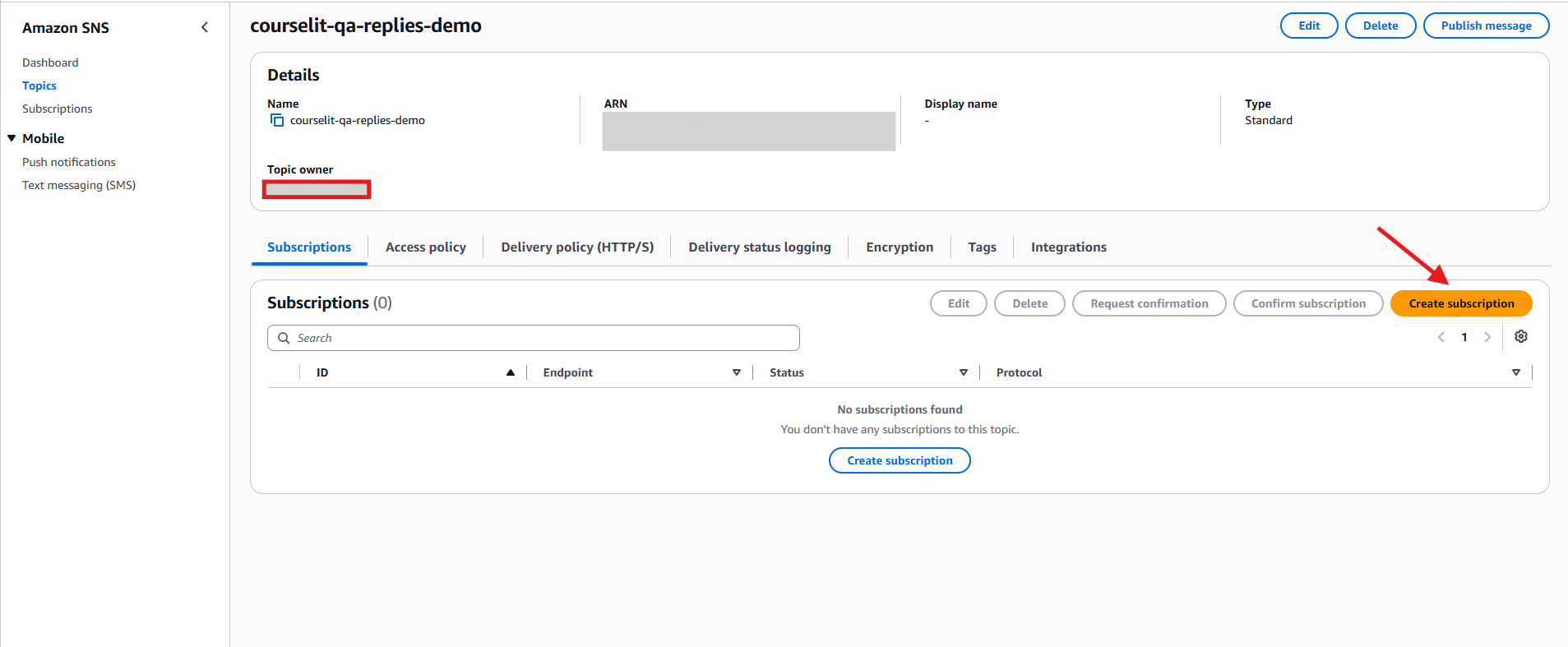This screenshot has width=1568, height=647.
Task: Switch to the Tags tab
Action: [982, 247]
